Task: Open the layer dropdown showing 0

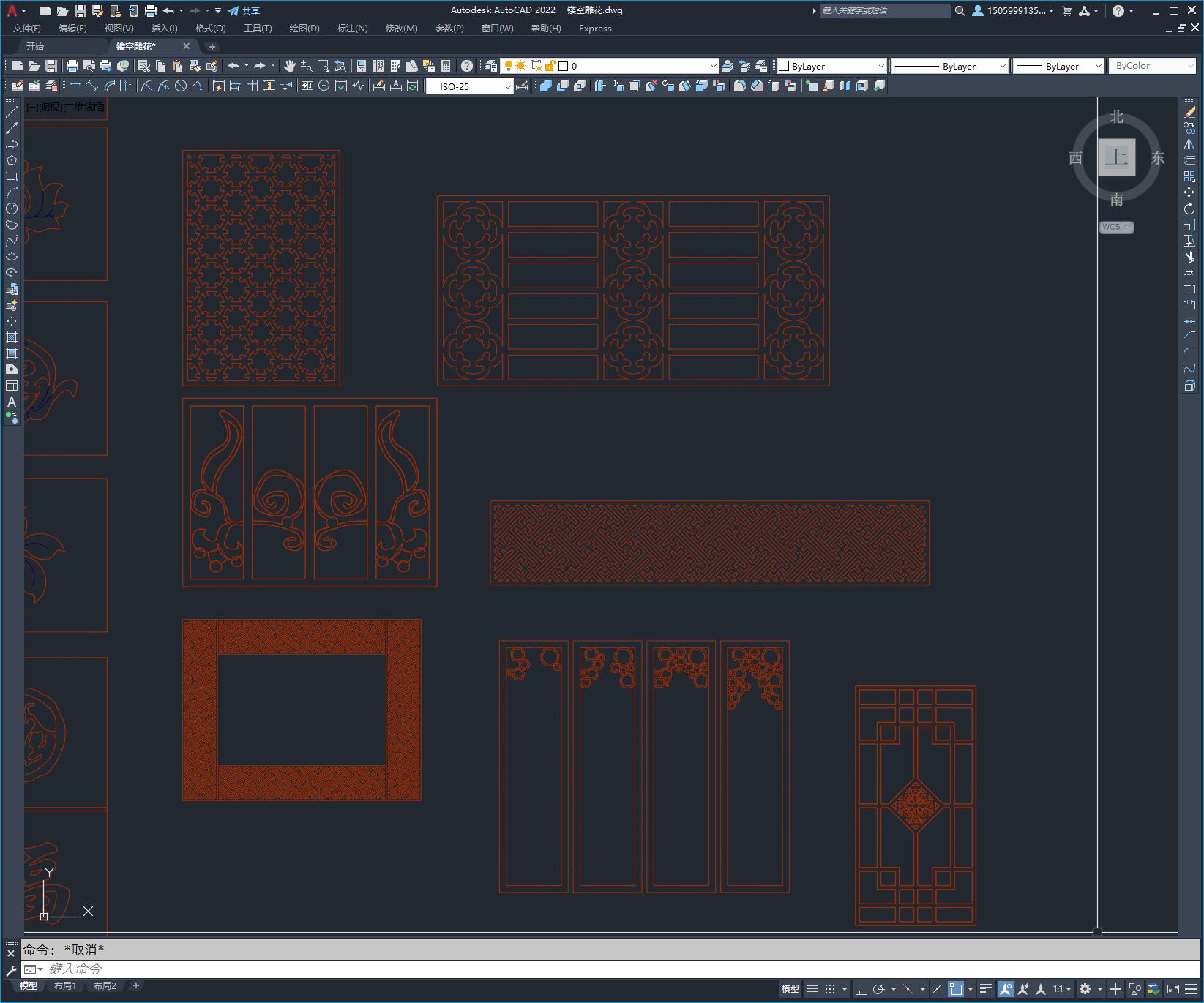Action: tap(610, 66)
